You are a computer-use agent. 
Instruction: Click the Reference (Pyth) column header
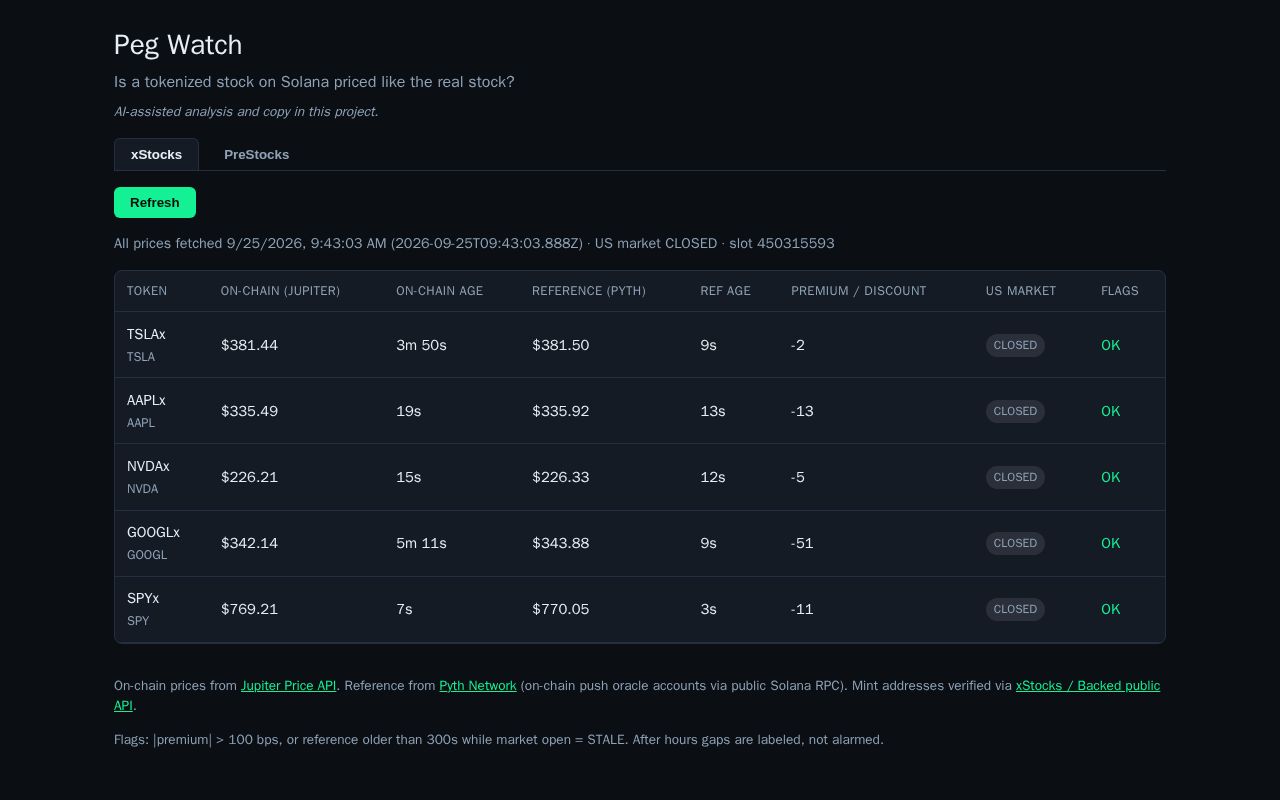[x=589, y=291]
